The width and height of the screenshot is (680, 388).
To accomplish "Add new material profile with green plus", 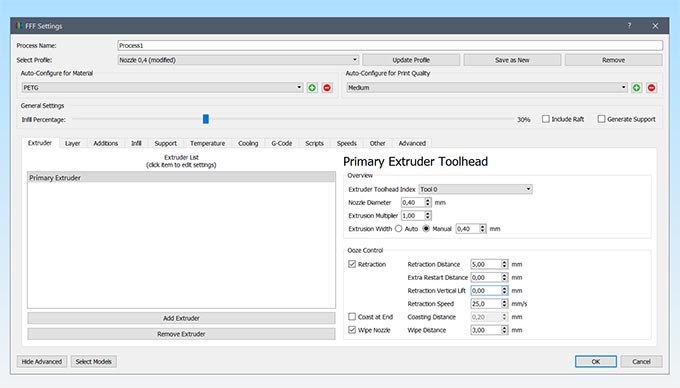I will click(x=312, y=88).
